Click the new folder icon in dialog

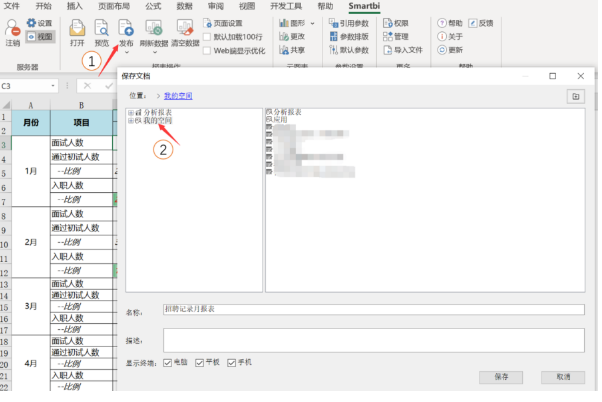click(576, 96)
